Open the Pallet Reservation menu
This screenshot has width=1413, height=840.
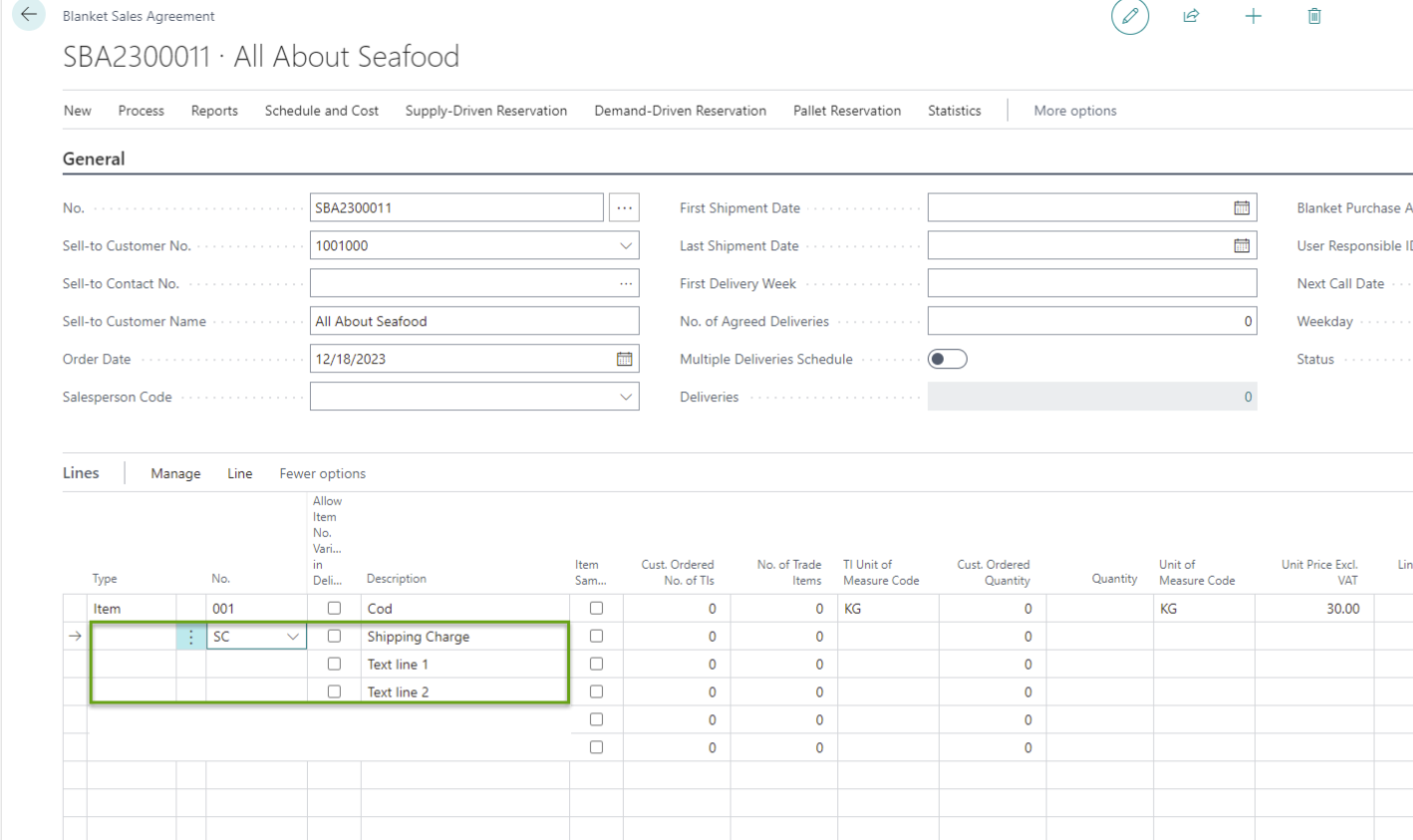pyautogui.click(x=846, y=111)
